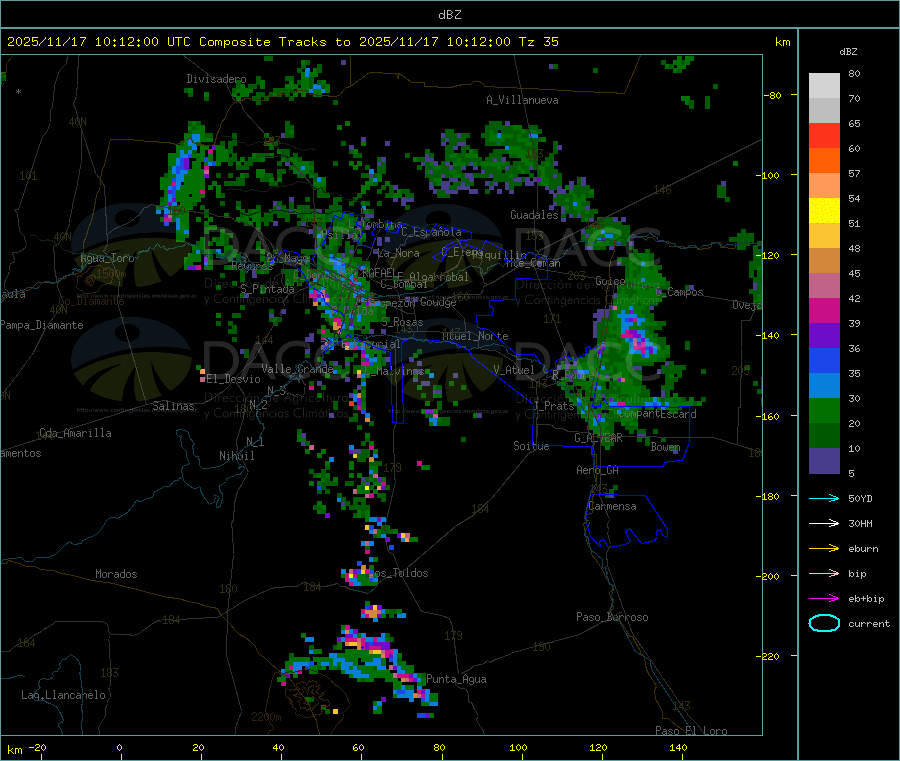Click the Bowen place label
The image size is (900, 761).
pos(665,446)
